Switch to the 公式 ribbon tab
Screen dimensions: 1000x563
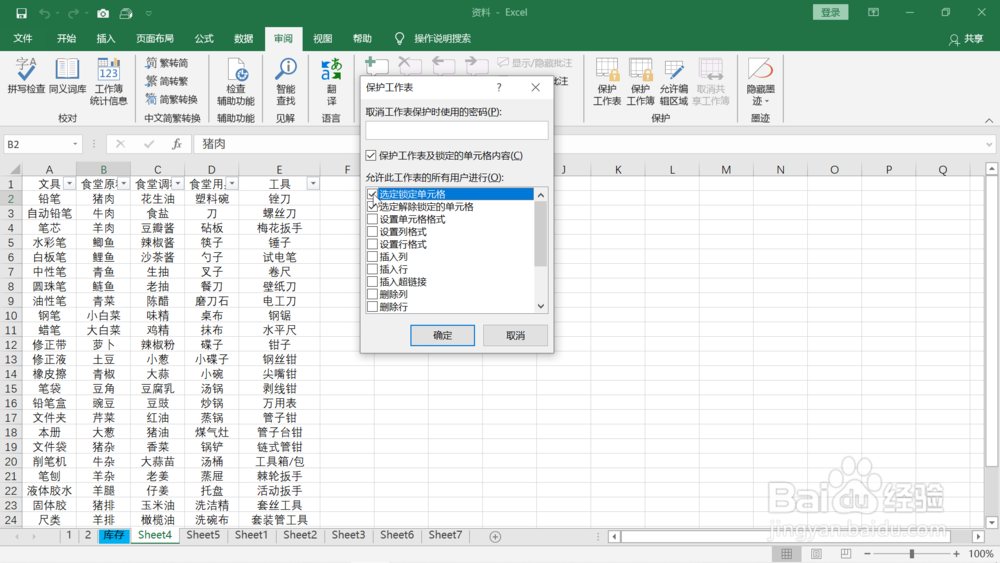(204, 39)
